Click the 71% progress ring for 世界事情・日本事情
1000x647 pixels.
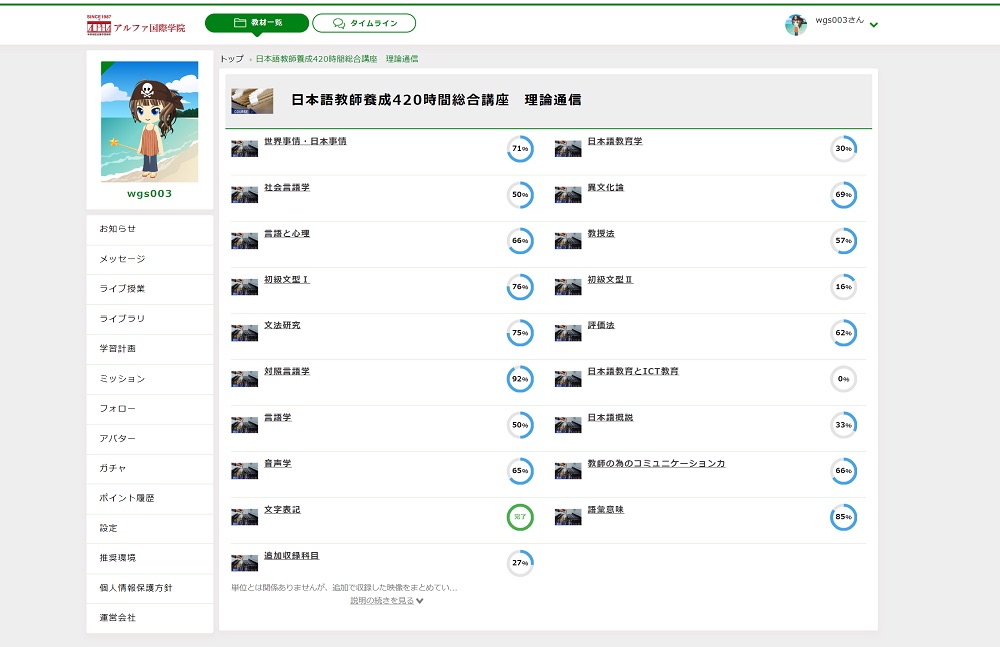pyautogui.click(x=520, y=149)
